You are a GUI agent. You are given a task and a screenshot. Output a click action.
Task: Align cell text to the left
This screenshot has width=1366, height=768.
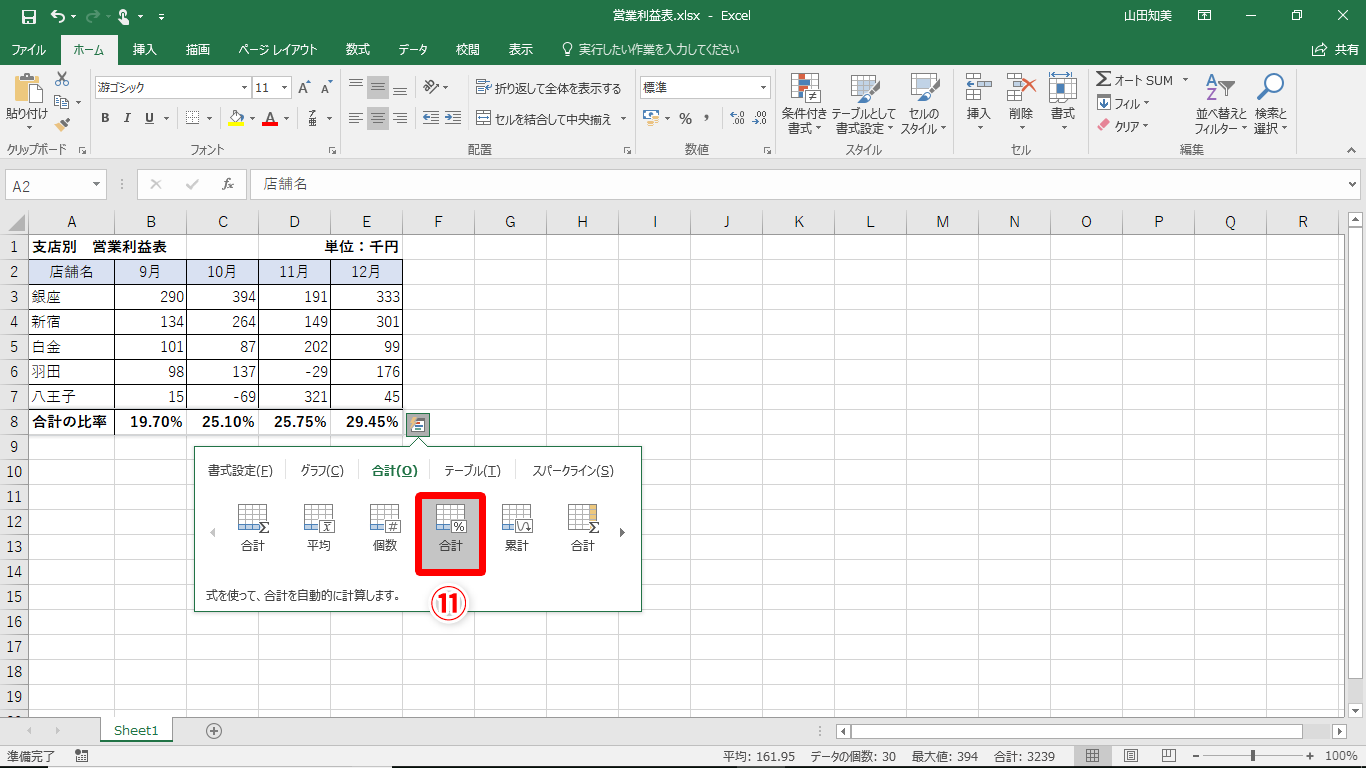point(355,118)
